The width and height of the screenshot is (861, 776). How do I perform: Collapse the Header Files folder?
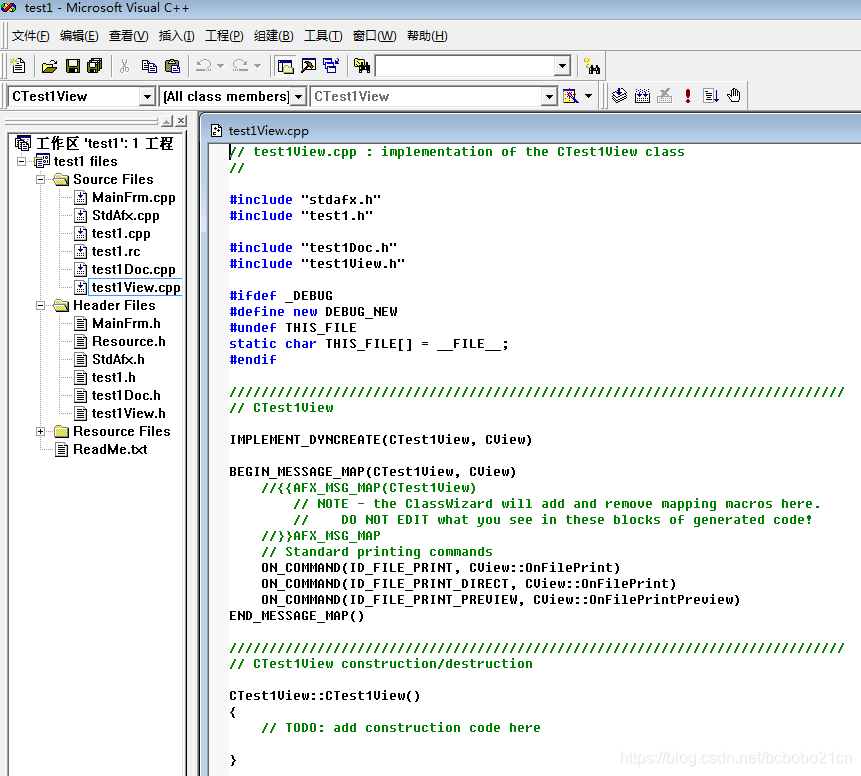[x=40, y=305]
